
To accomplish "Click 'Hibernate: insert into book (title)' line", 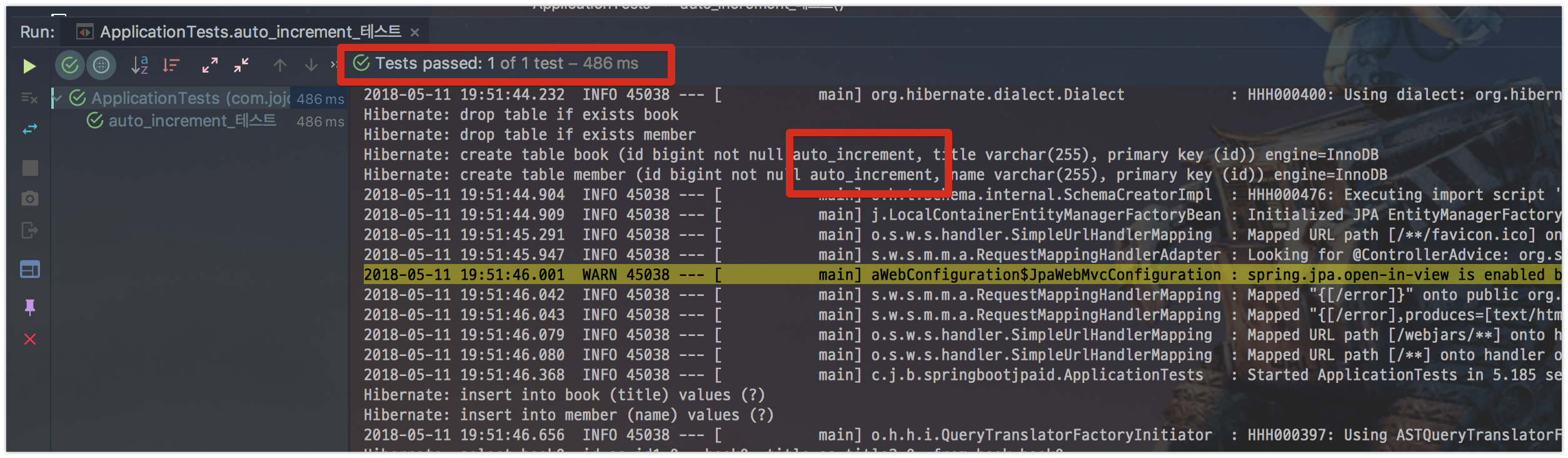I will point(565,395).
